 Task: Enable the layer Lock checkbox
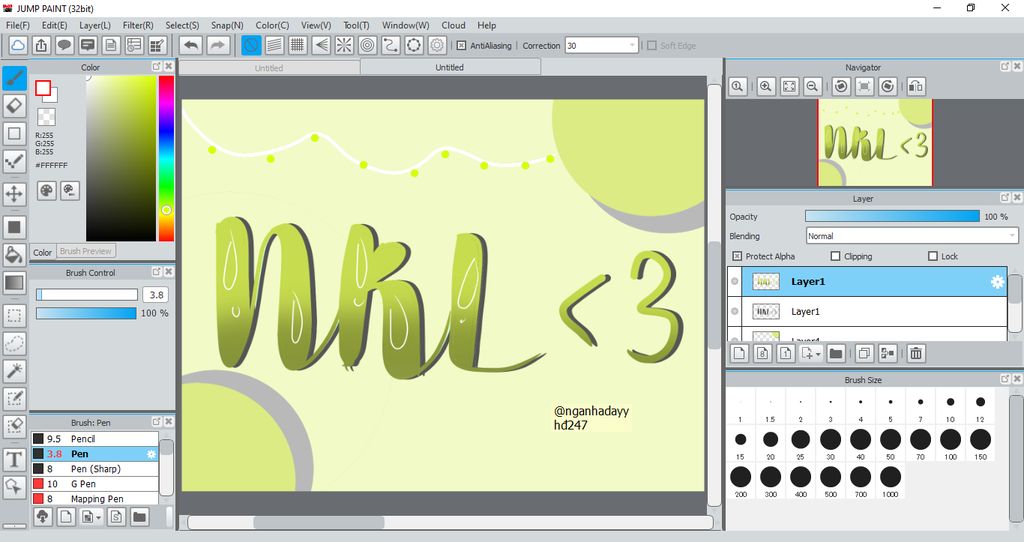pos(933,256)
